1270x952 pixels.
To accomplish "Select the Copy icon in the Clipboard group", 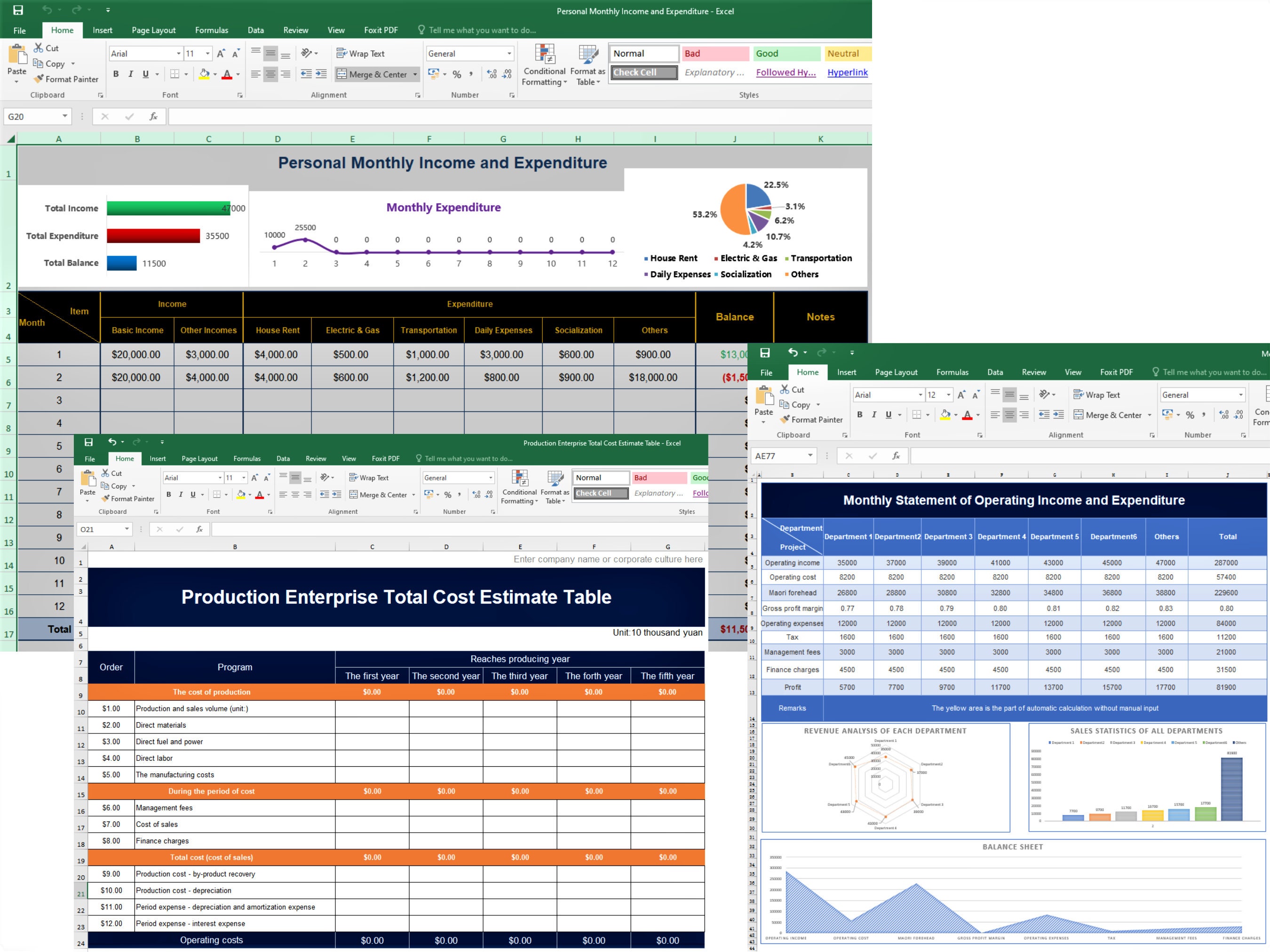I will (39, 63).
